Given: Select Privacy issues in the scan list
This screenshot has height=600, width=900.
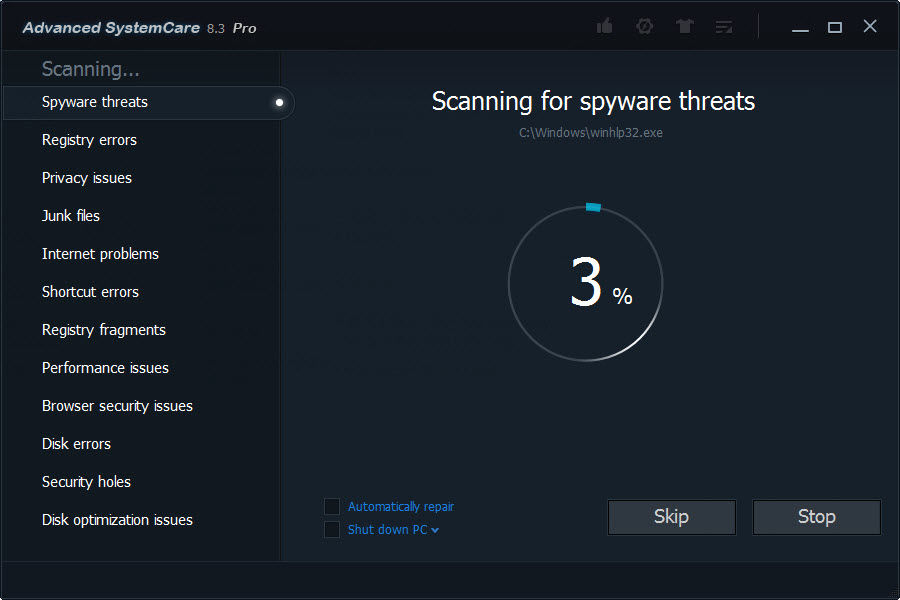Looking at the screenshot, I should coord(87,178).
